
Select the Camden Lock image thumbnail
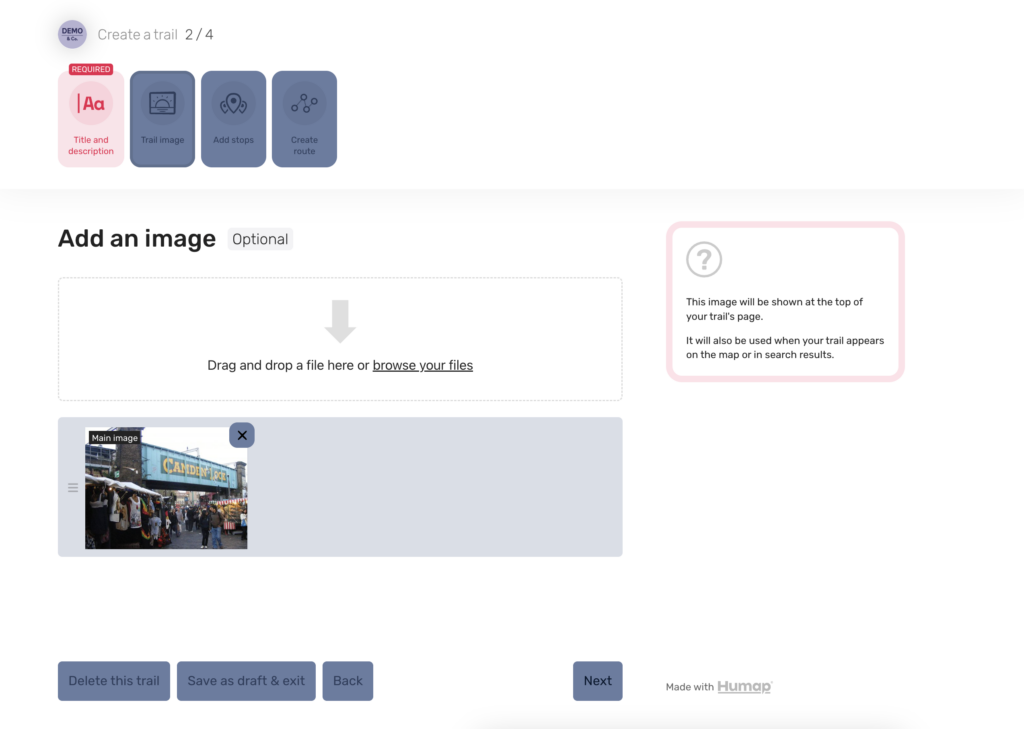166,495
